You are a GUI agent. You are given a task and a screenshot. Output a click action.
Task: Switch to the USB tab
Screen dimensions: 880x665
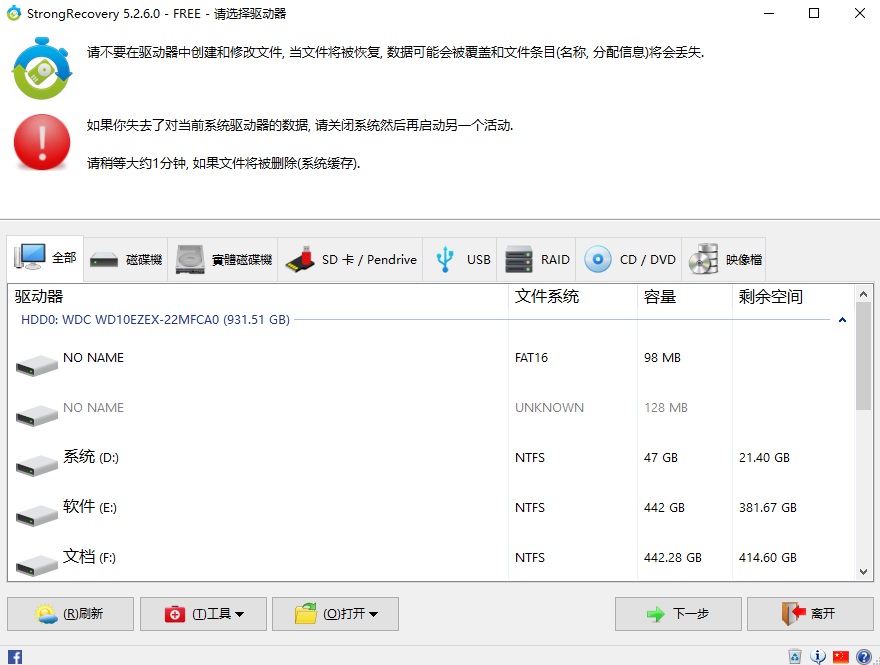coord(460,259)
